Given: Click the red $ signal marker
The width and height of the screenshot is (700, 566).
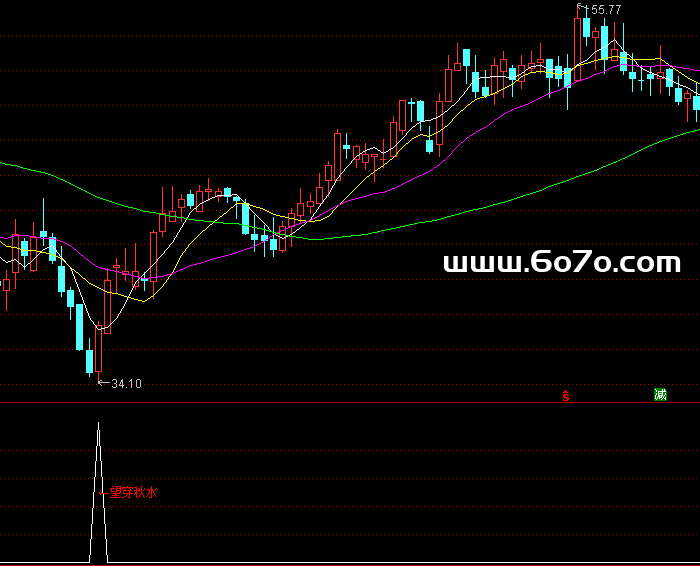Looking at the screenshot, I should point(566,396).
